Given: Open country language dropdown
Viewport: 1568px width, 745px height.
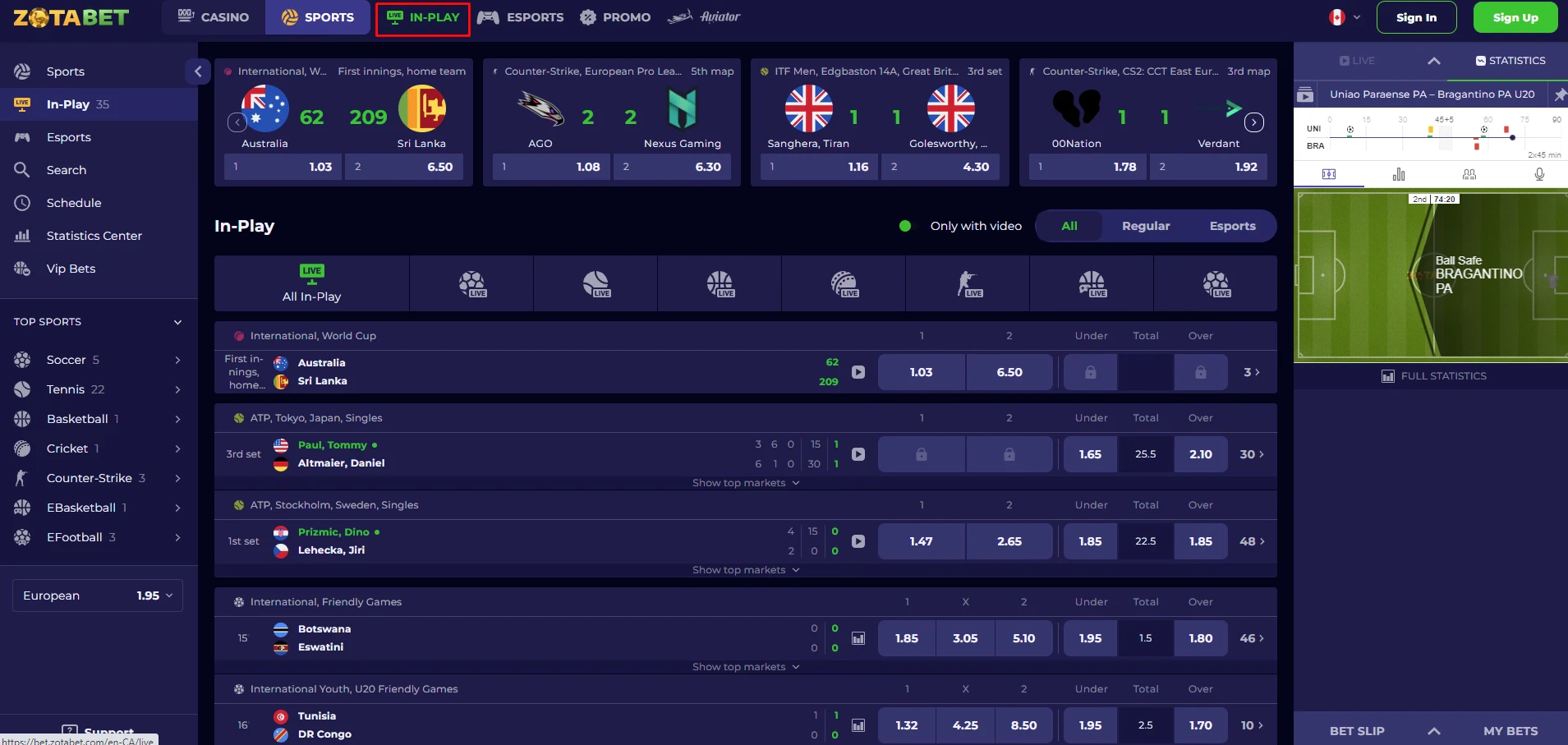Looking at the screenshot, I should [x=1345, y=17].
